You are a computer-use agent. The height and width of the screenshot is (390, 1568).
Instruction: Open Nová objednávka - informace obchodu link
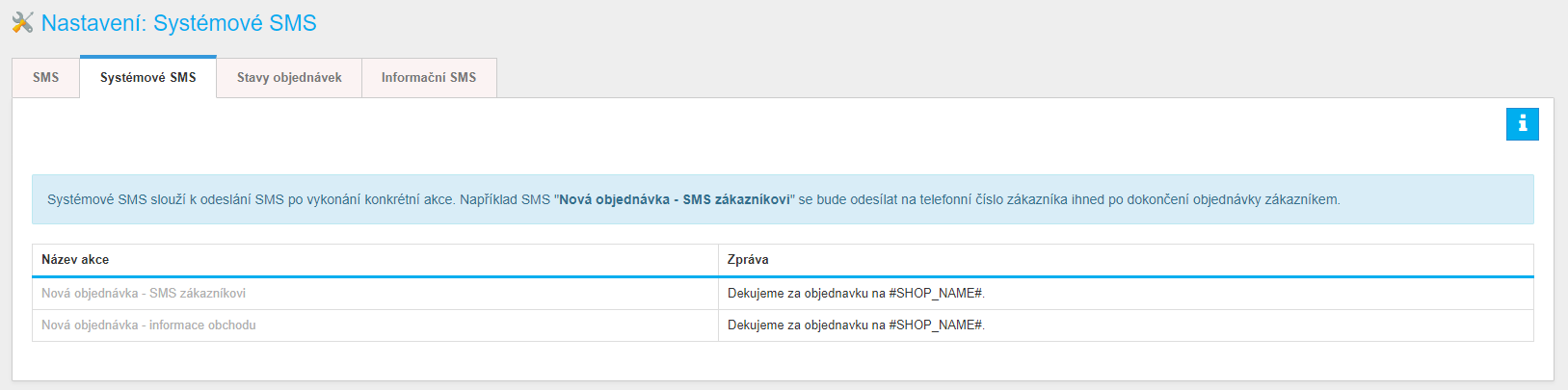[x=148, y=325]
